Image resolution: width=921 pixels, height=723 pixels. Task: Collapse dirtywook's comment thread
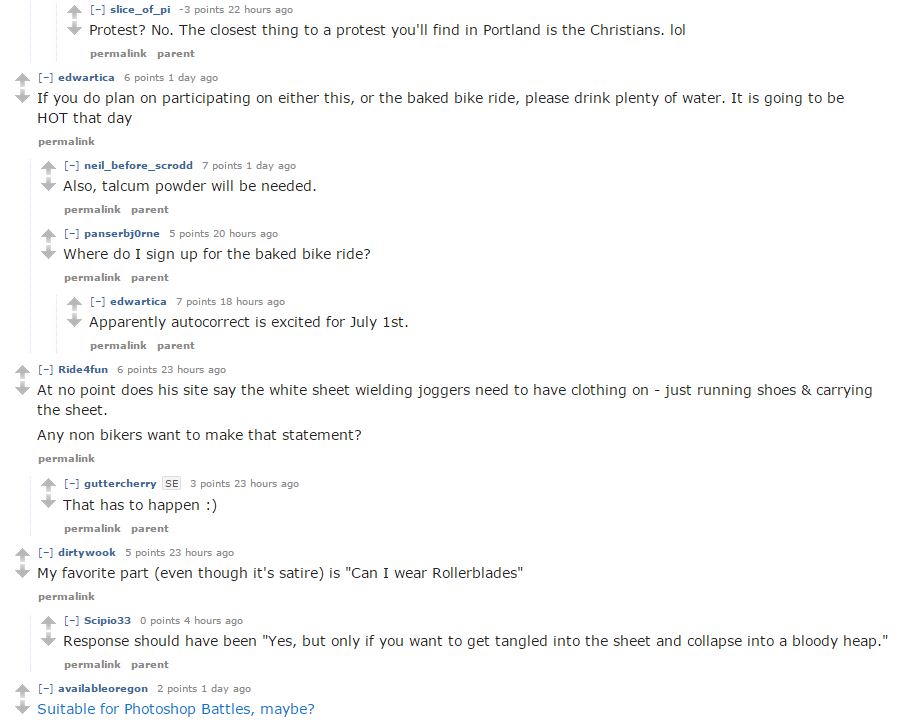click(x=45, y=552)
